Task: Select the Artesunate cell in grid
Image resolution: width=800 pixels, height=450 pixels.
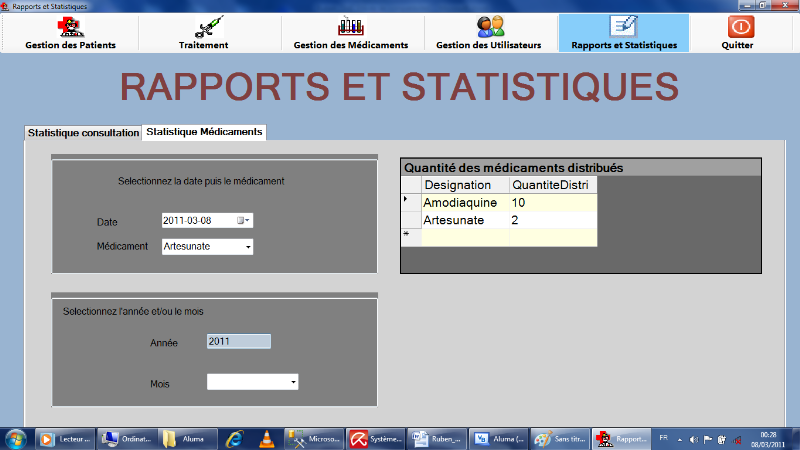Action: (x=465, y=220)
